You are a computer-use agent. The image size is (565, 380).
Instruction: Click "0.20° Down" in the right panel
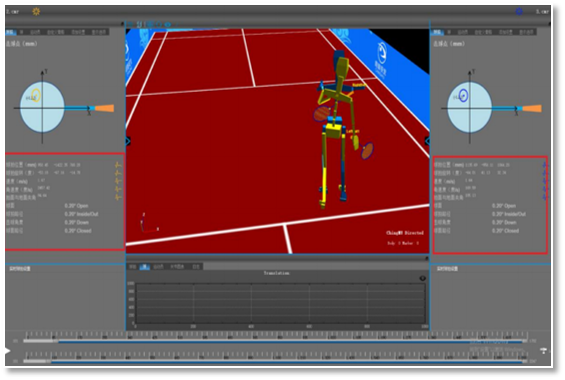click(504, 222)
